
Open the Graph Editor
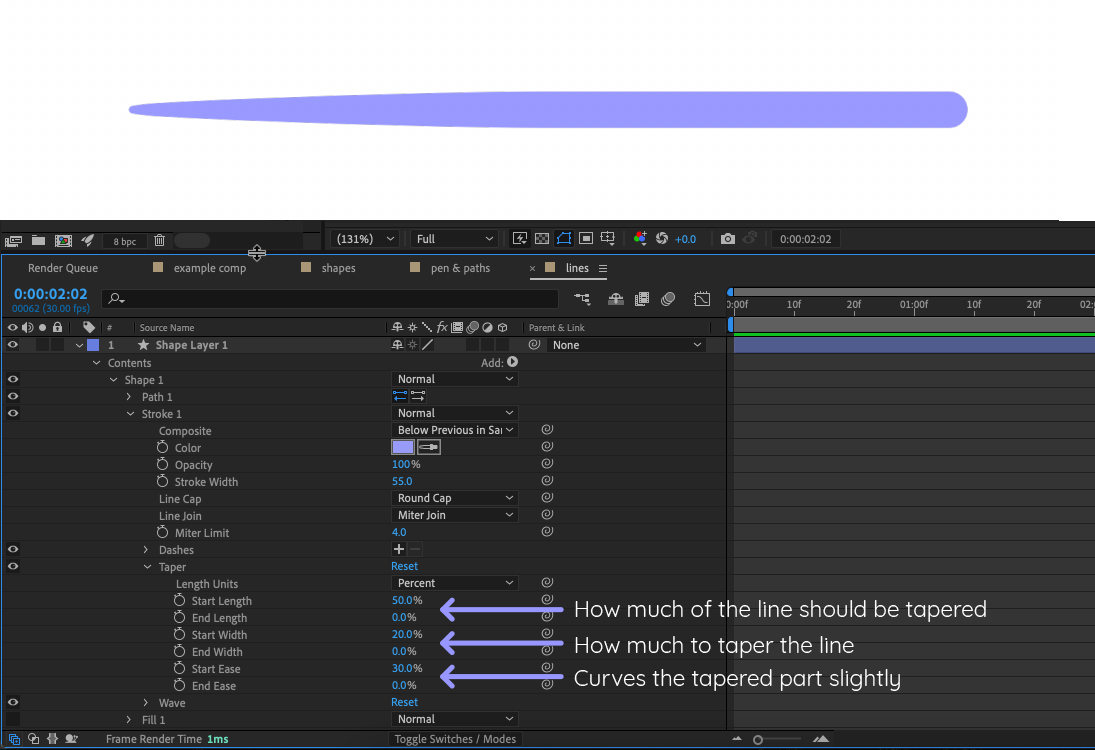coord(701,300)
